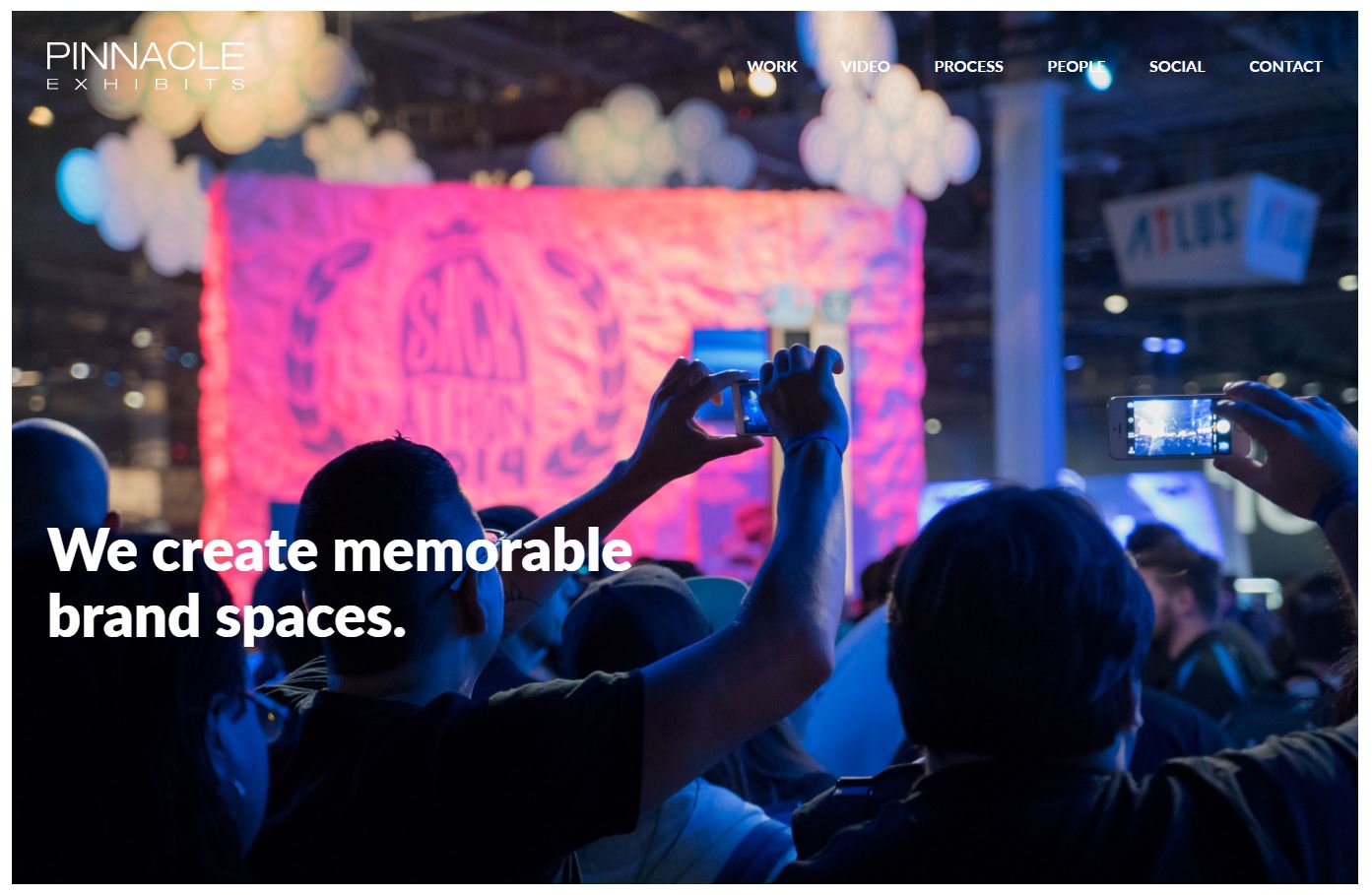Select PROCESS in the navigation bar
The width and height of the screenshot is (1372, 895).
968,67
